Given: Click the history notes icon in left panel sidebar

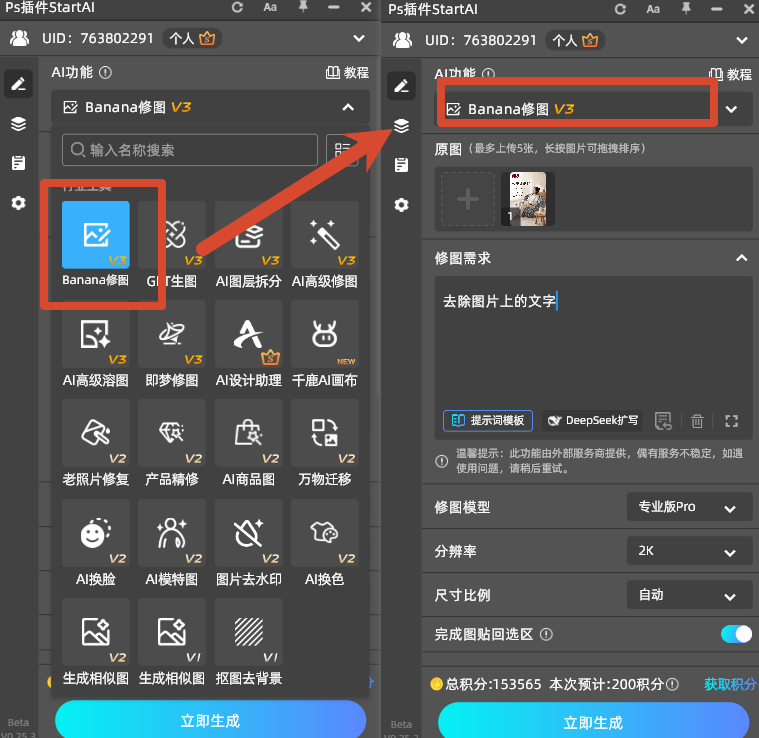Looking at the screenshot, I should tap(18, 163).
